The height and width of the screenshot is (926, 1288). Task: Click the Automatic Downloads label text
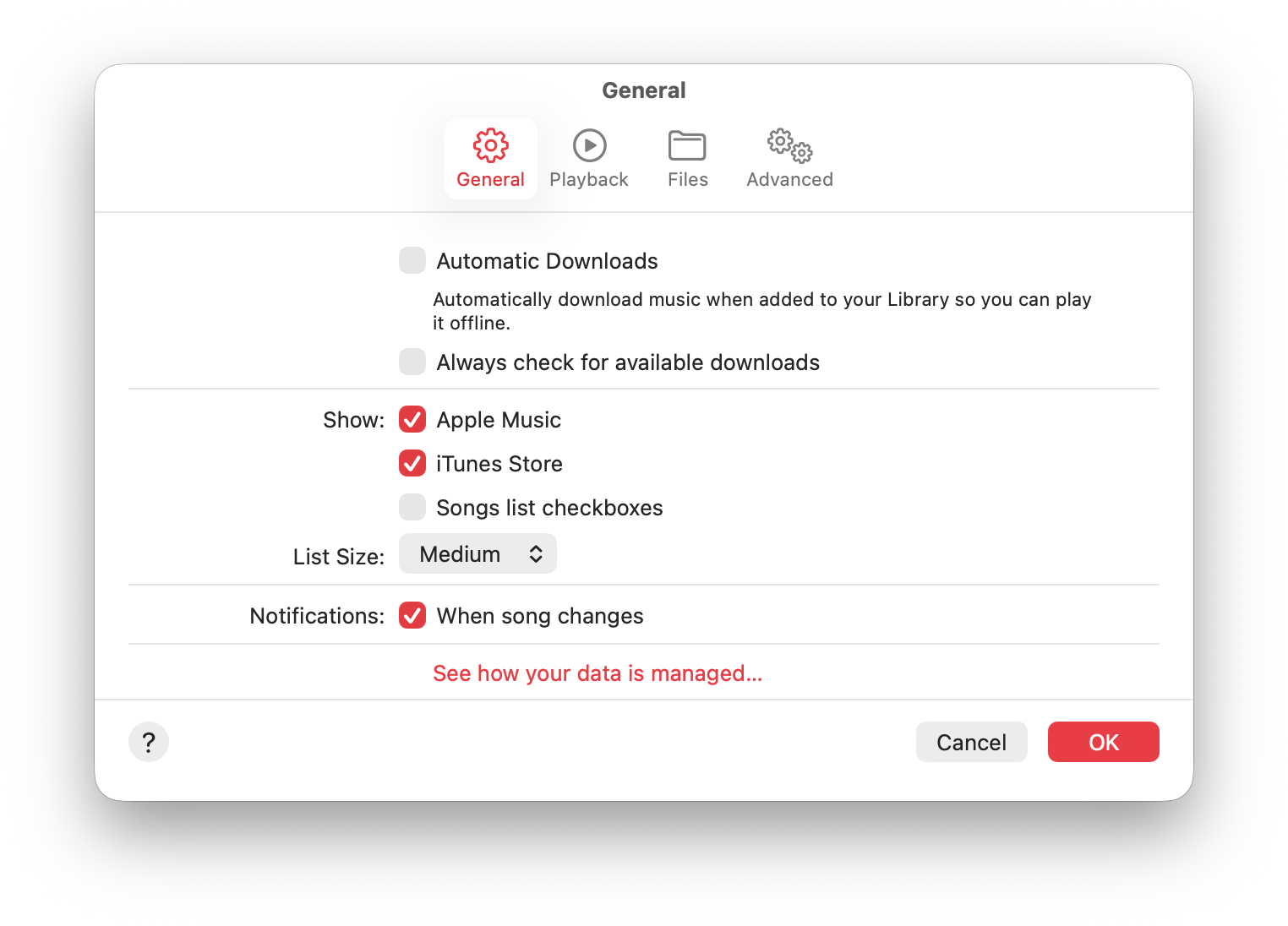click(x=547, y=261)
